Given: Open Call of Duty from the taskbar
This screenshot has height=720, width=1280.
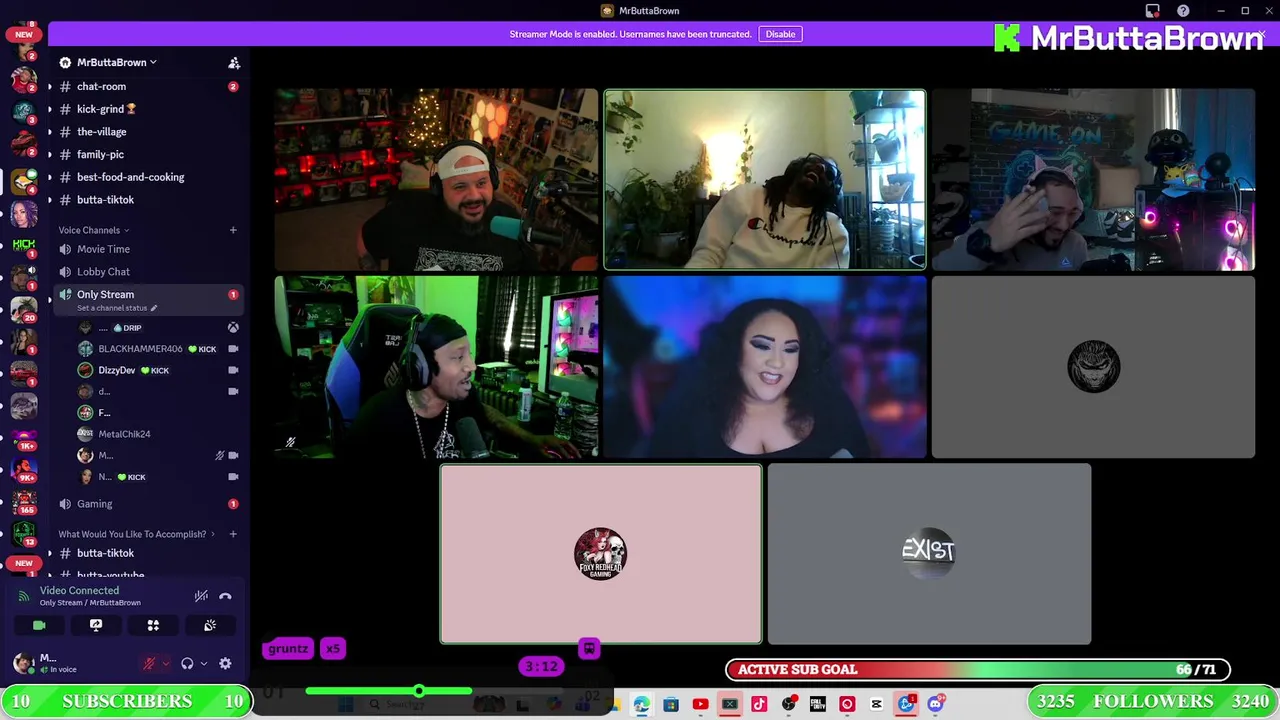Looking at the screenshot, I should point(818,705).
